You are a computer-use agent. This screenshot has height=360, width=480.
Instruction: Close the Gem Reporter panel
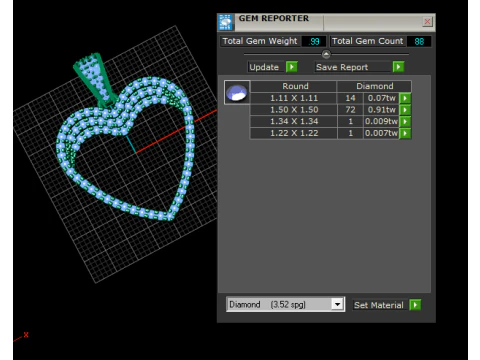(x=427, y=22)
